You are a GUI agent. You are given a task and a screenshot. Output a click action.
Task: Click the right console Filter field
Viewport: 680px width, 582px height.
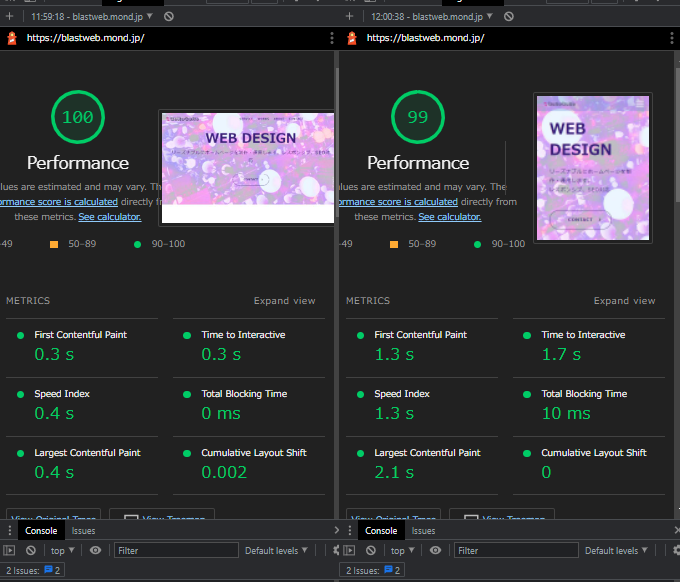click(x=516, y=550)
